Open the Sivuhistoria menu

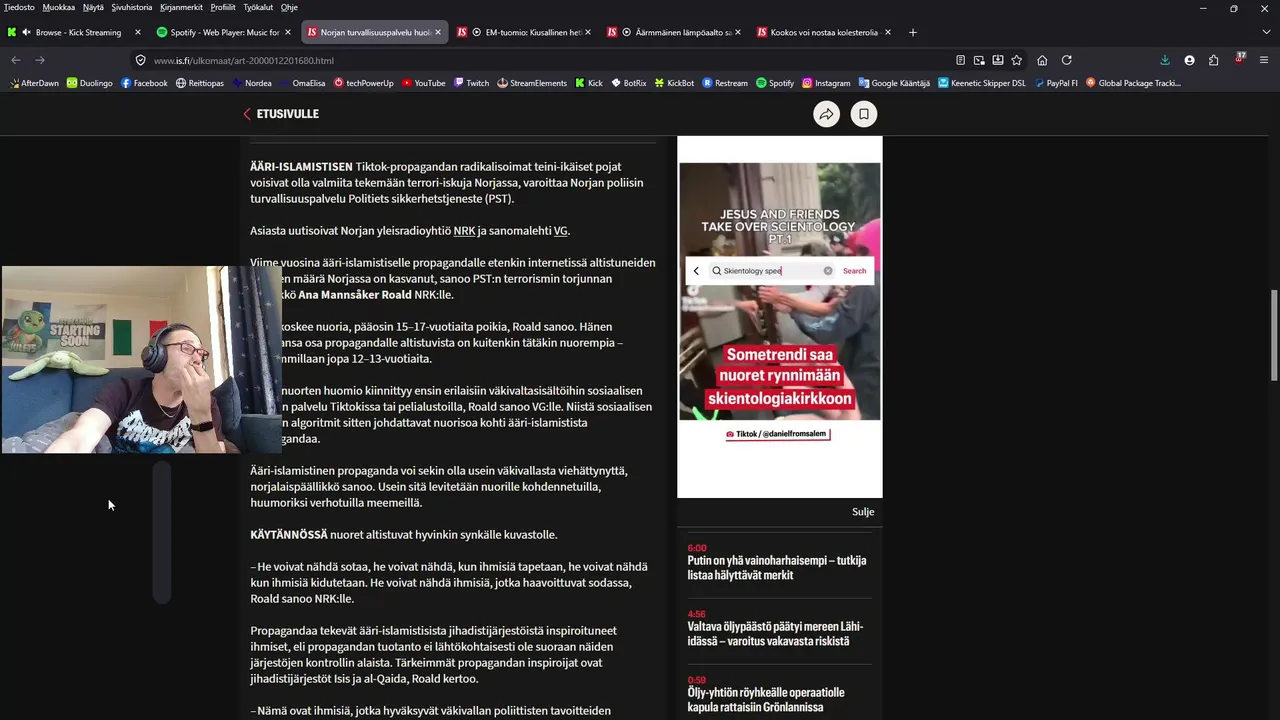pyautogui.click(x=132, y=7)
